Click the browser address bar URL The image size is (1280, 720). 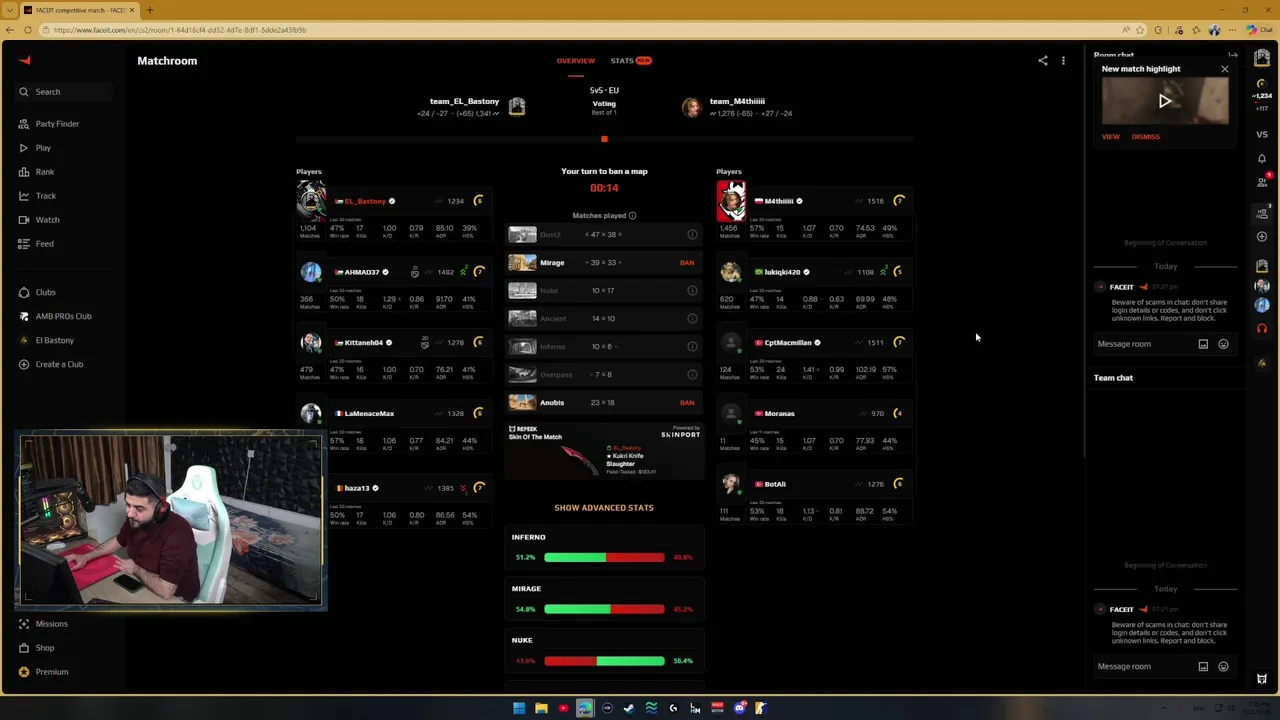180,30
